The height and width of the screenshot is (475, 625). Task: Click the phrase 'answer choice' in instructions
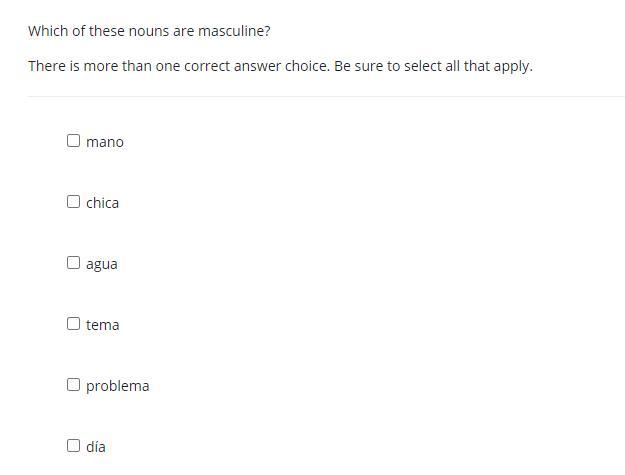point(283,66)
